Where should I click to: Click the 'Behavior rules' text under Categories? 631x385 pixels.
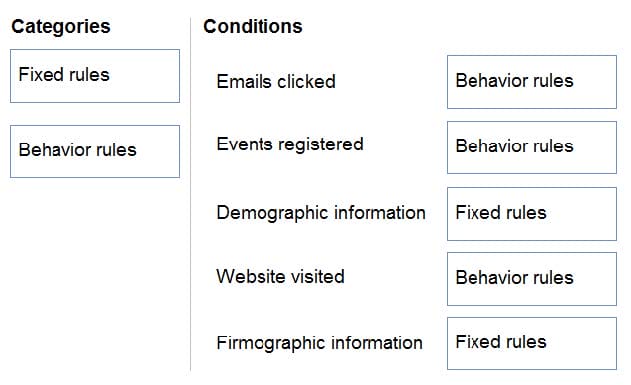[x=78, y=150]
